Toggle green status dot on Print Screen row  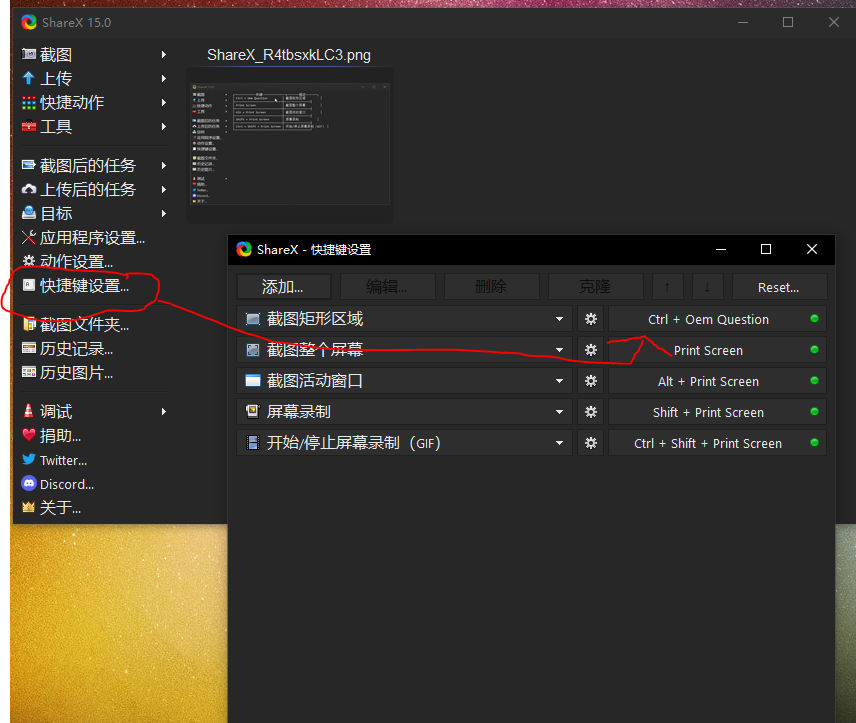(815, 350)
